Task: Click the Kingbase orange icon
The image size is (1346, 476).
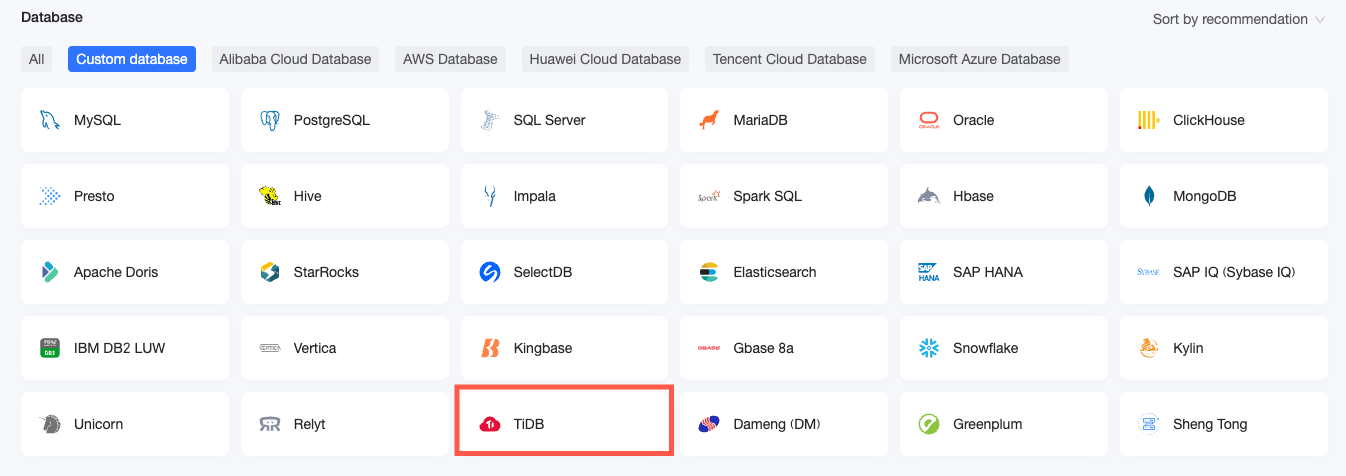Action: (489, 348)
